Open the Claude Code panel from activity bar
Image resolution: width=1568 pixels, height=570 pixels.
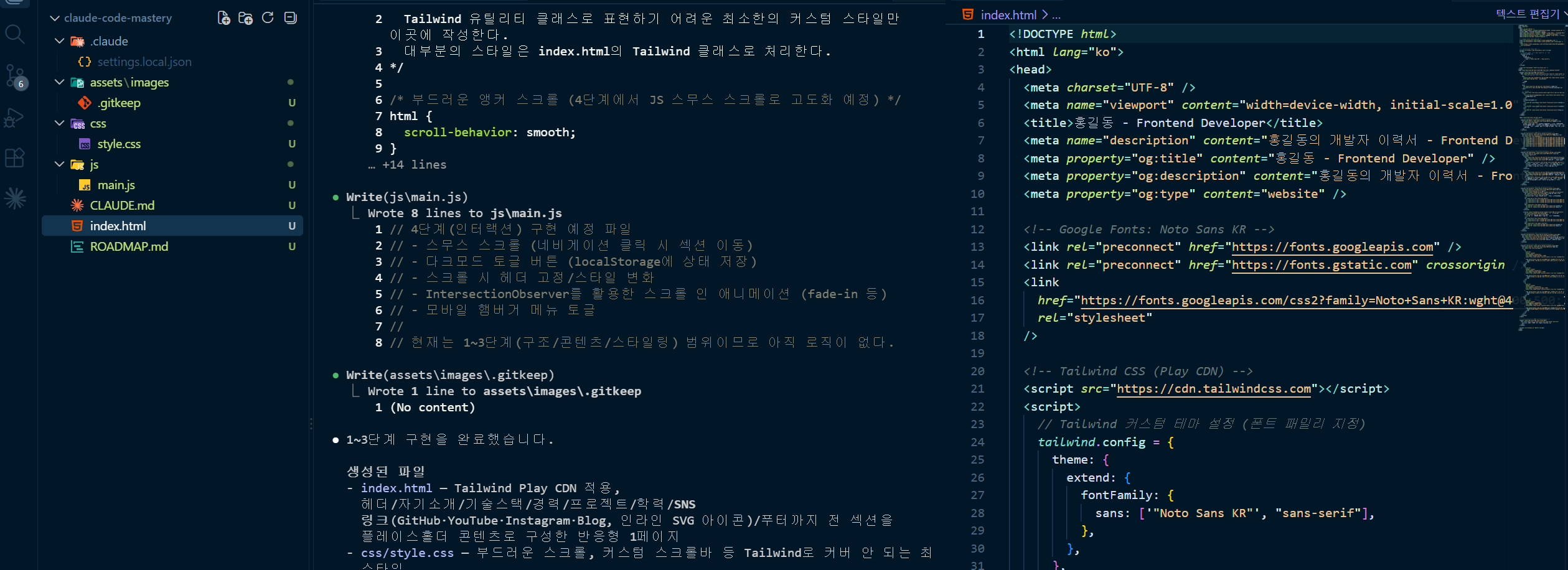[x=15, y=199]
